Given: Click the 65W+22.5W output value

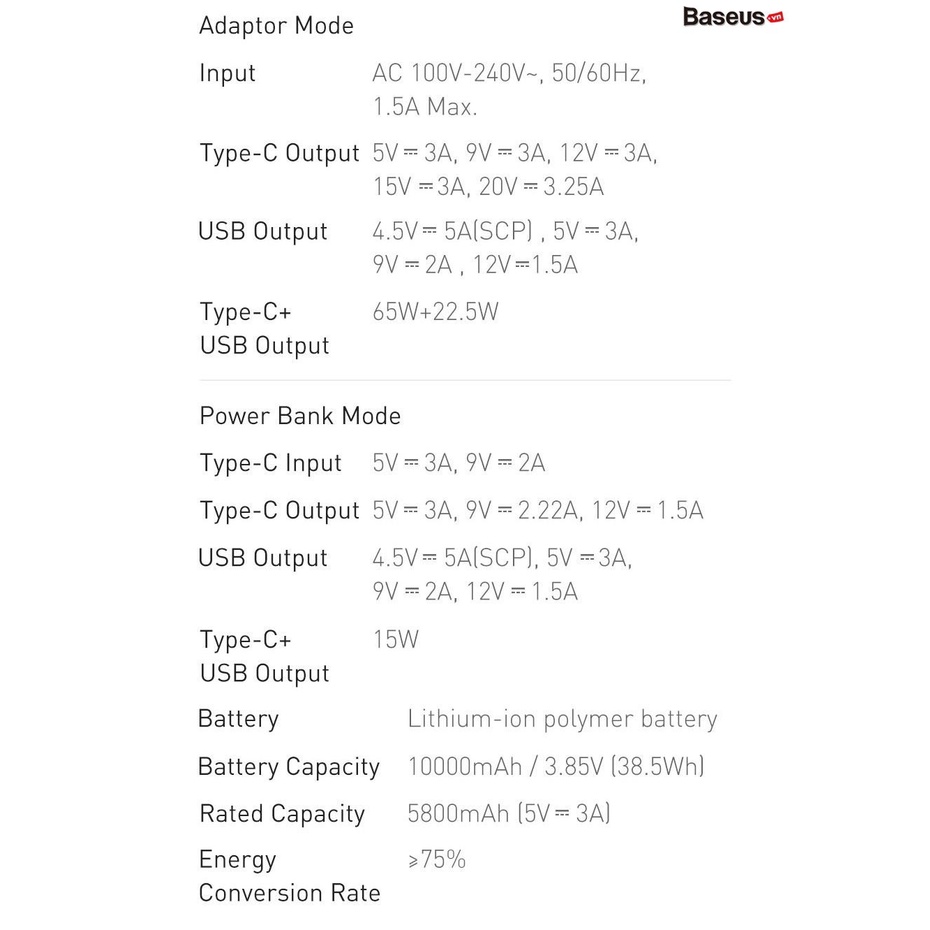Looking at the screenshot, I should (435, 312).
